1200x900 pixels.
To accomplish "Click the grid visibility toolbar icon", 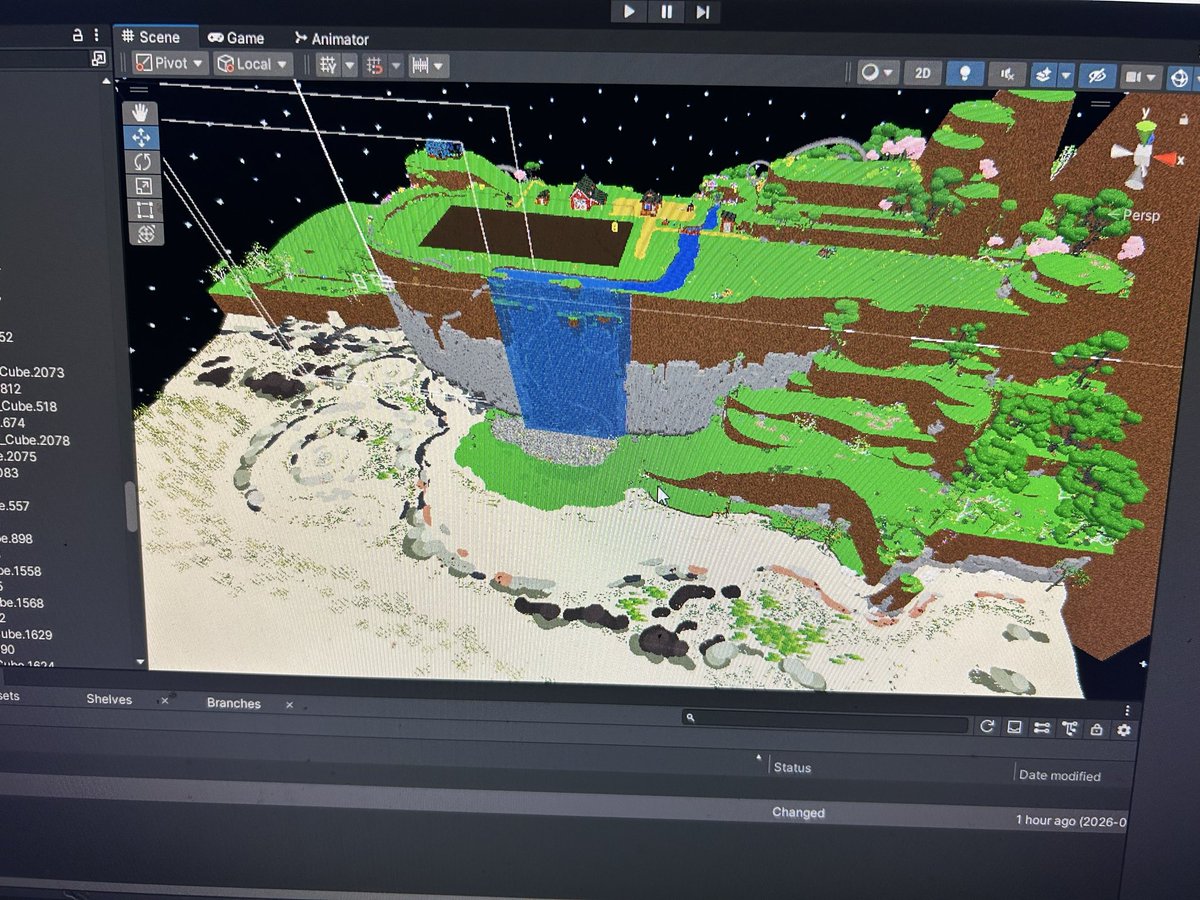I will pyautogui.click(x=328, y=64).
